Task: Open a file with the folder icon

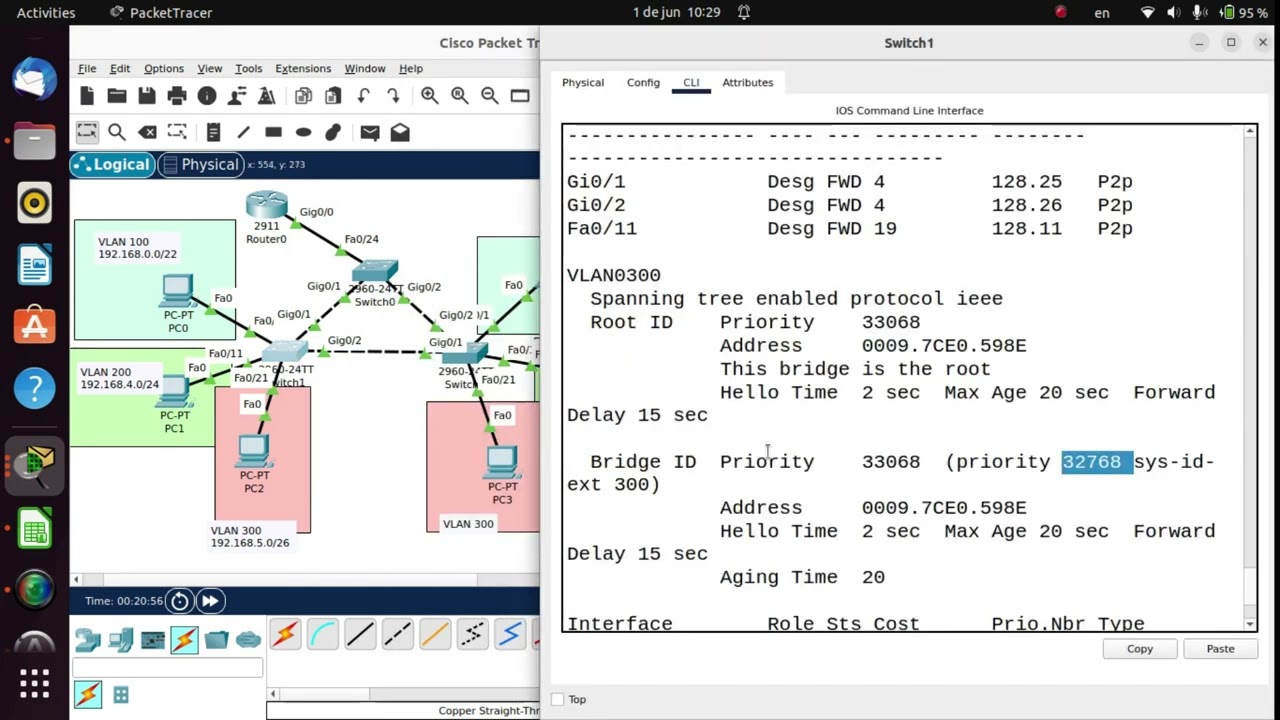Action: point(117,96)
